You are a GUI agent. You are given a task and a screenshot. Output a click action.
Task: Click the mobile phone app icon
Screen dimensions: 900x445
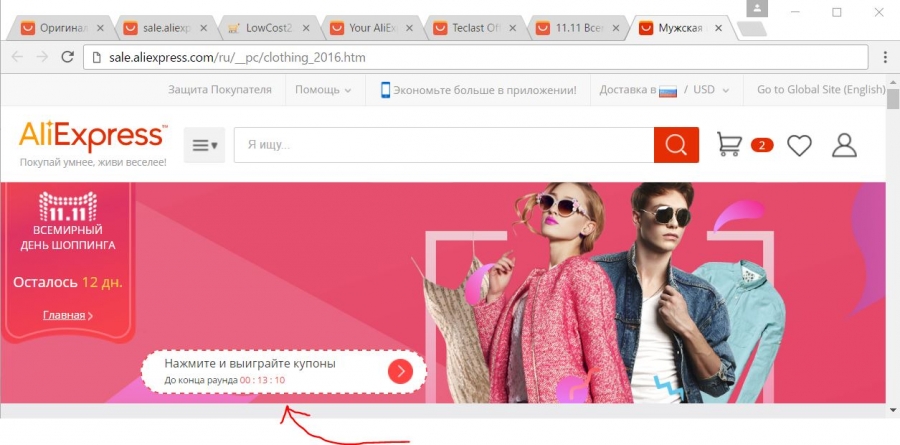tap(385, 90)
